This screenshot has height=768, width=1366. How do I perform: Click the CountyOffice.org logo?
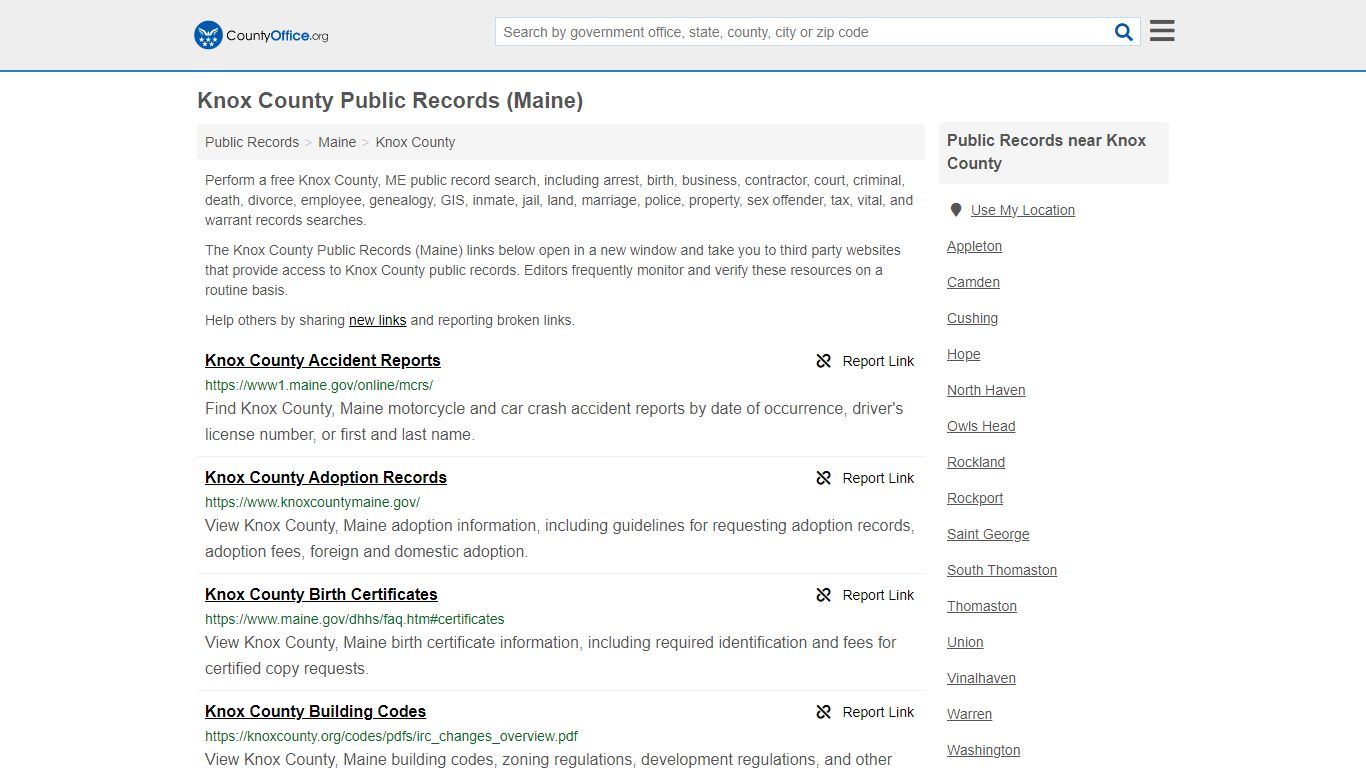(261, 35)
